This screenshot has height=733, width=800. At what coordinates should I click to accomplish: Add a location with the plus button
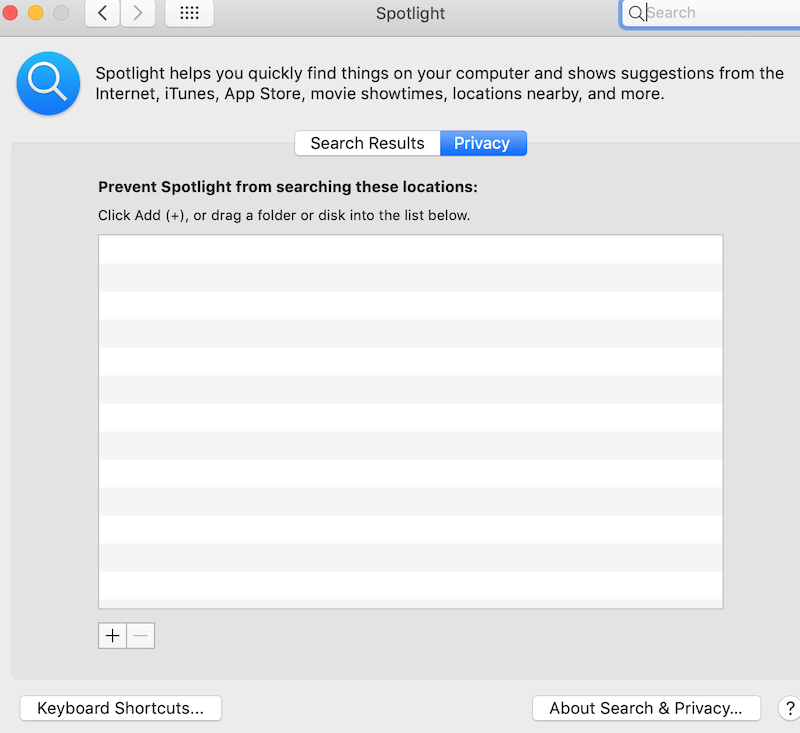click(112, 636)
